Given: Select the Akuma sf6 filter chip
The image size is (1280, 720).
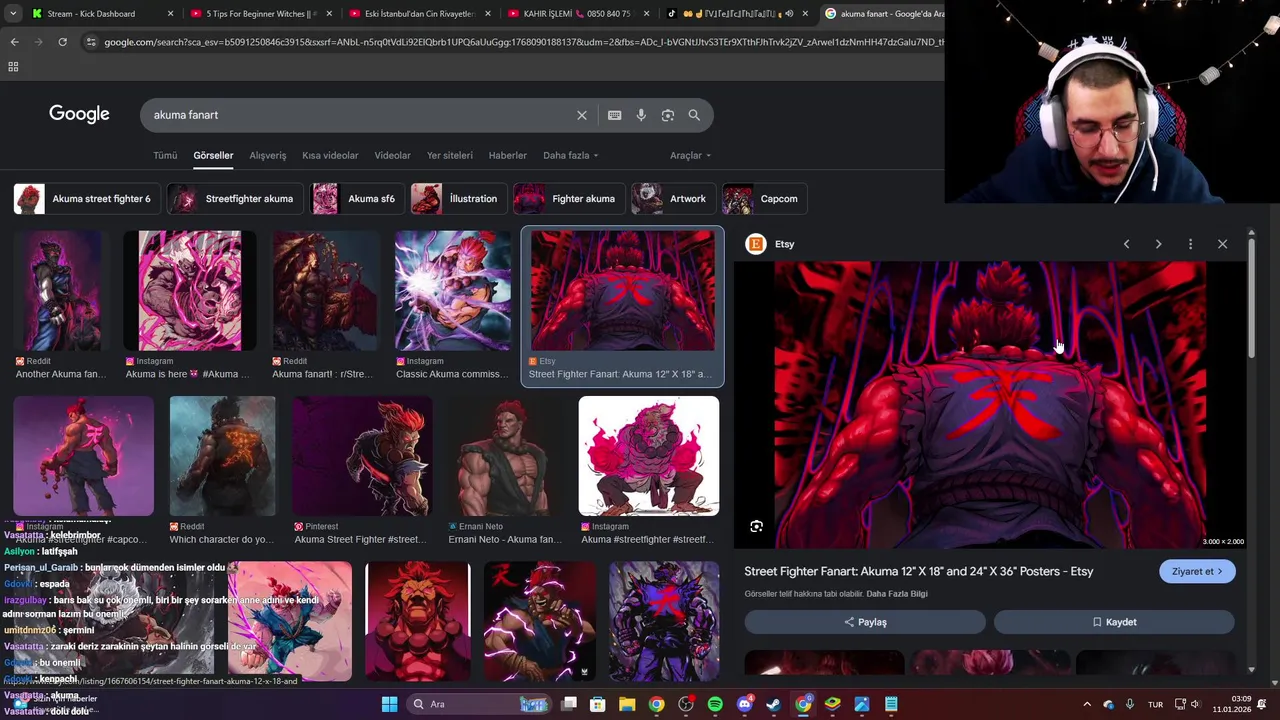Looking at the screenshot, I should point(358,199).
